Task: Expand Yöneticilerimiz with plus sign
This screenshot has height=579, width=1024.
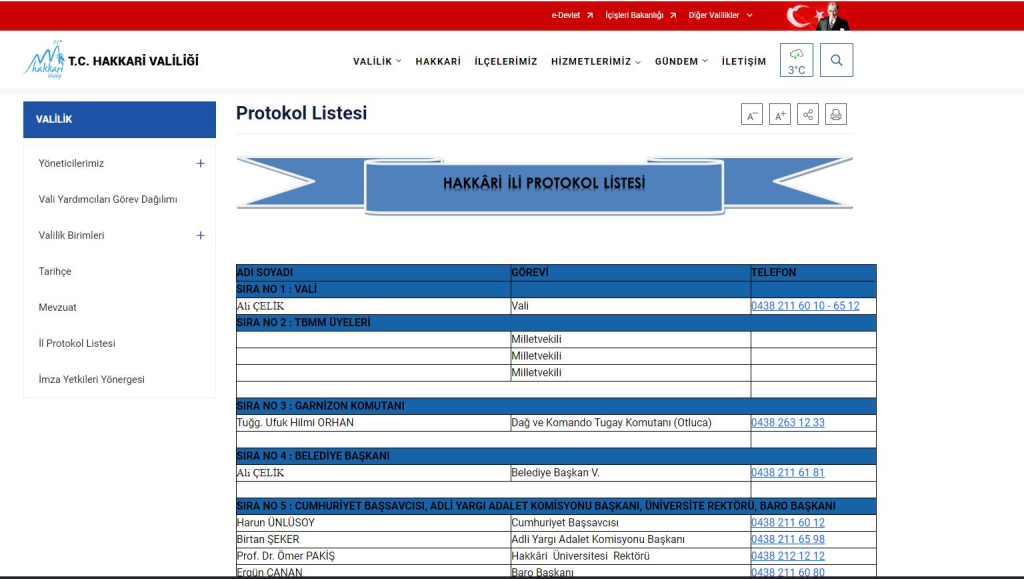Action: point(200,163)
